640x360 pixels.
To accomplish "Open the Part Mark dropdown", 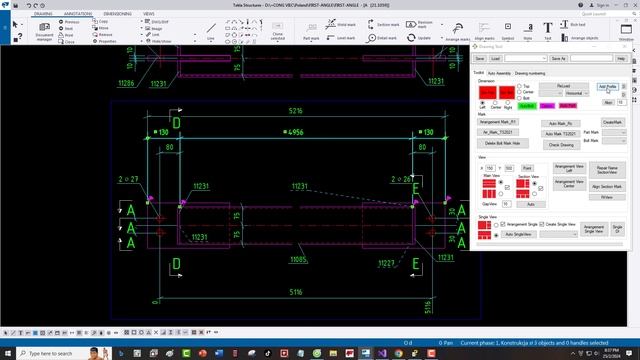I will click(x=614, y=133).
